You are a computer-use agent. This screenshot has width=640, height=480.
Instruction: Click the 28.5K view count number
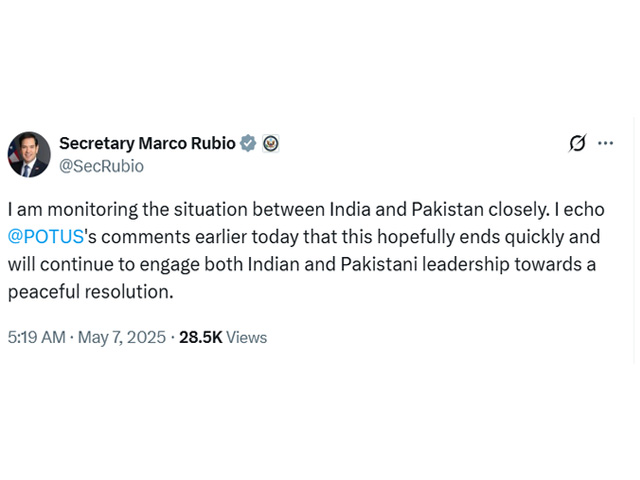(x=200, y=337)
